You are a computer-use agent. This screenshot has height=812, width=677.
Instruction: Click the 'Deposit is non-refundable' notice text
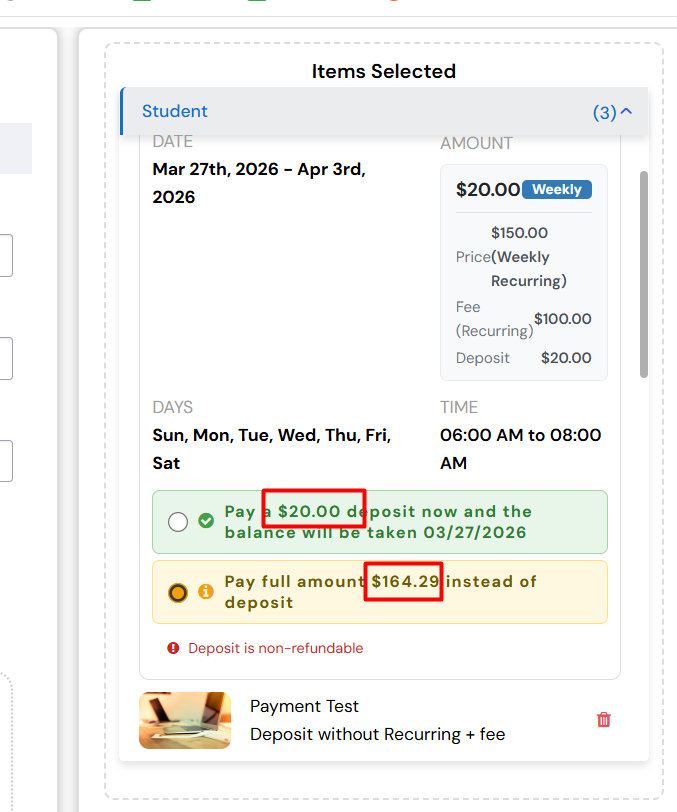pyautogui.click(x=276, y=648)
